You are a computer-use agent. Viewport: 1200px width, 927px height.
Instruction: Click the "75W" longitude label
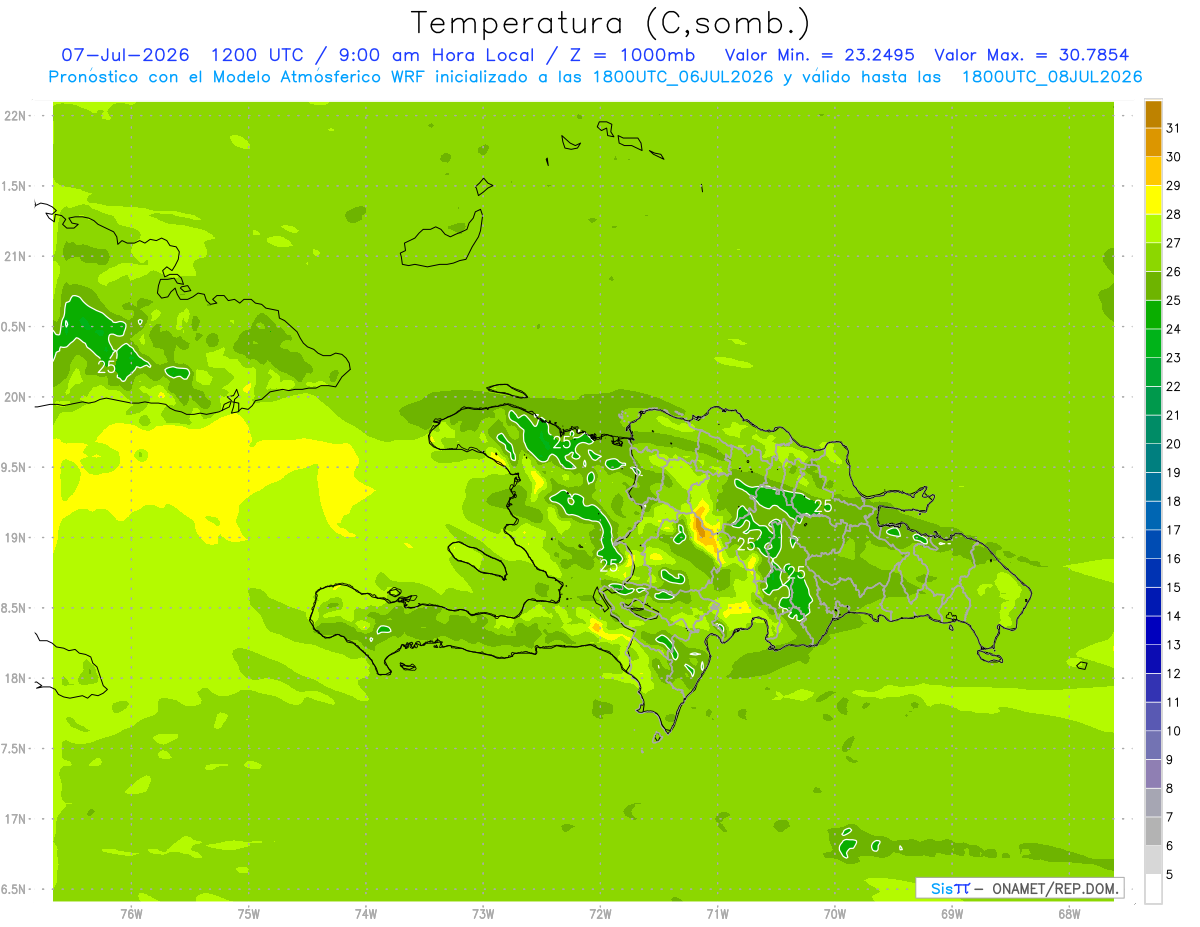pos(249,913)
